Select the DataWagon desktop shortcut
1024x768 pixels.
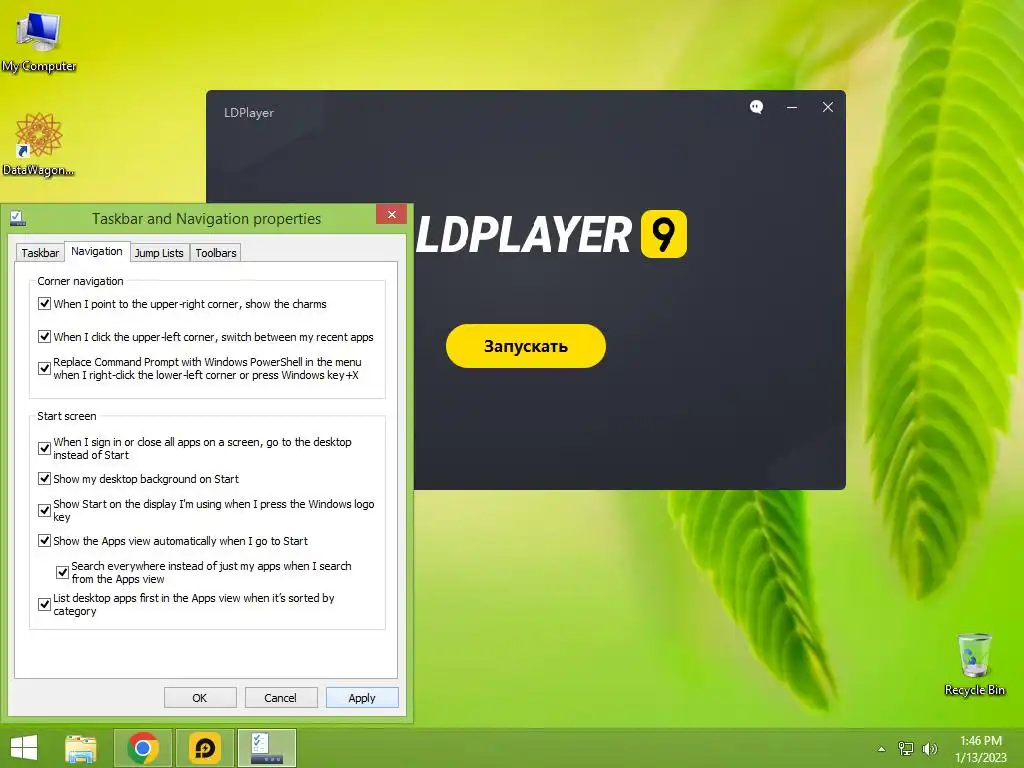pos(39,144)
